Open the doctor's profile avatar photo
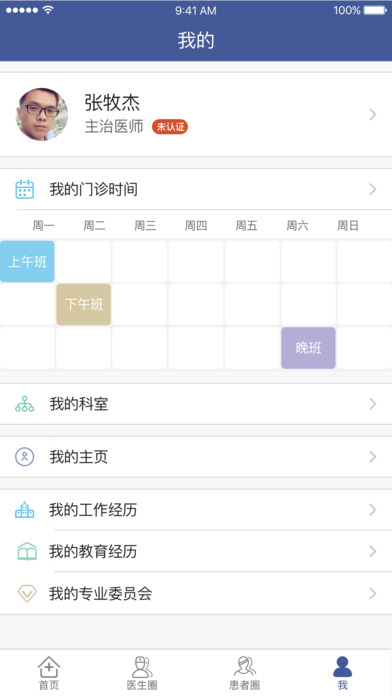This screenshot has width=392, height=696. tap(42, 114)
